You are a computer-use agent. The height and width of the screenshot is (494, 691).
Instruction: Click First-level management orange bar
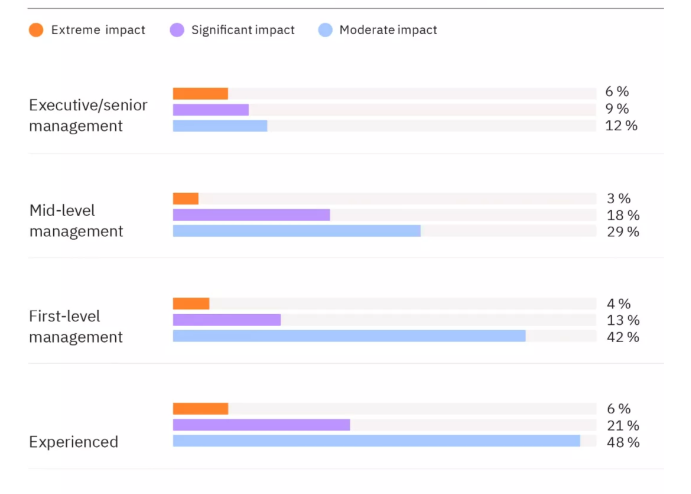[191, 303]
